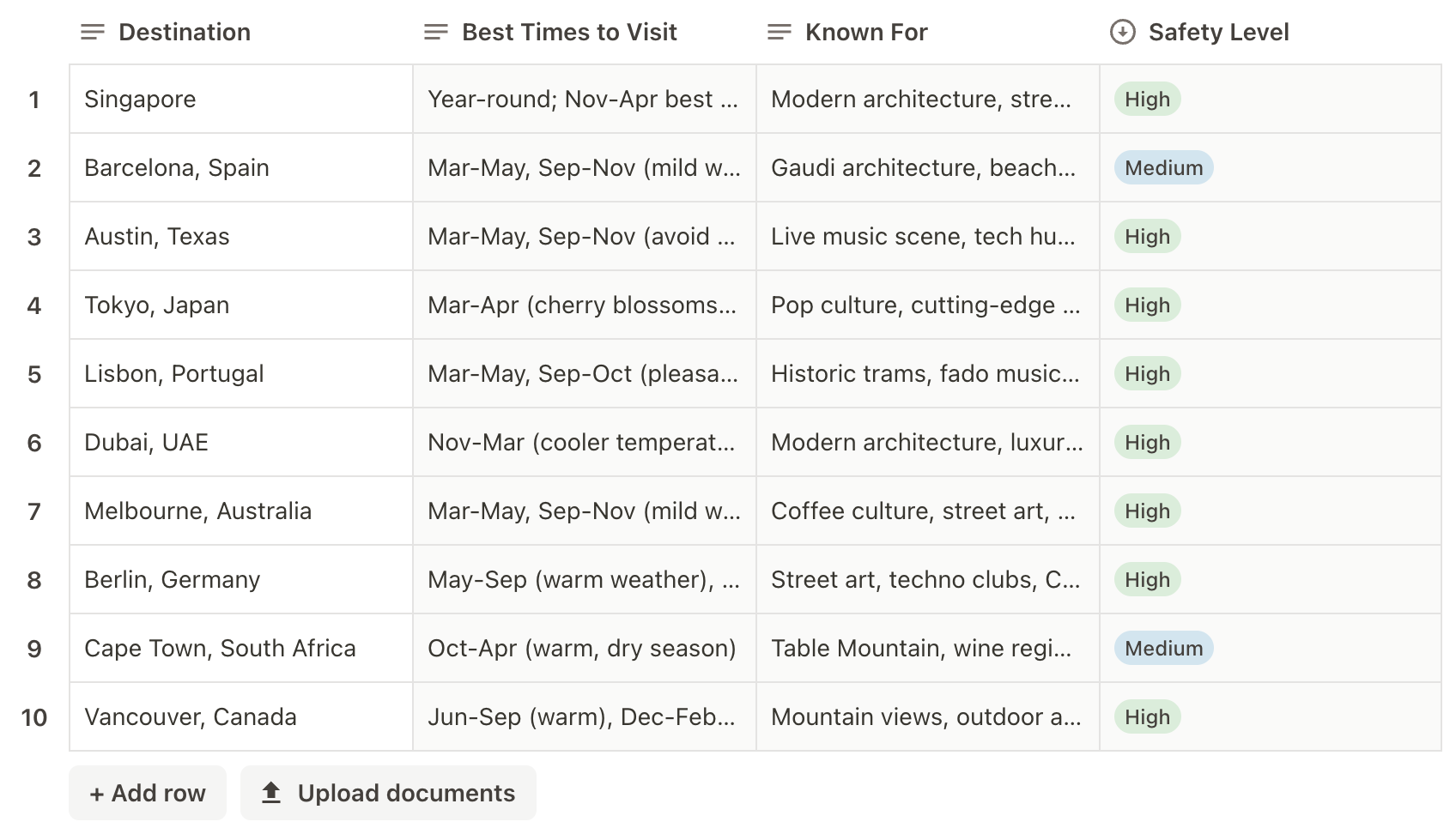Click the Best Times to Visit column icon
This screenshot has height=834, width=1456.
[x=436, y=33]
